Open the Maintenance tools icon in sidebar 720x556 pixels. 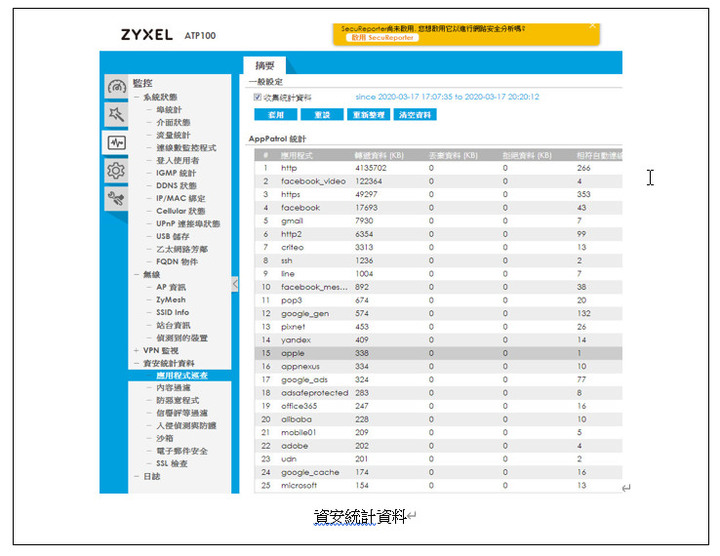[x=116, y=199]
